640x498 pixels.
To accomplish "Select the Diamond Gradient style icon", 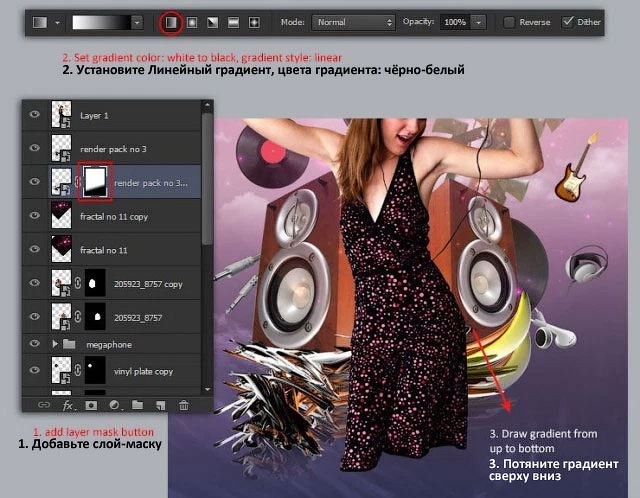I will 254,22.
